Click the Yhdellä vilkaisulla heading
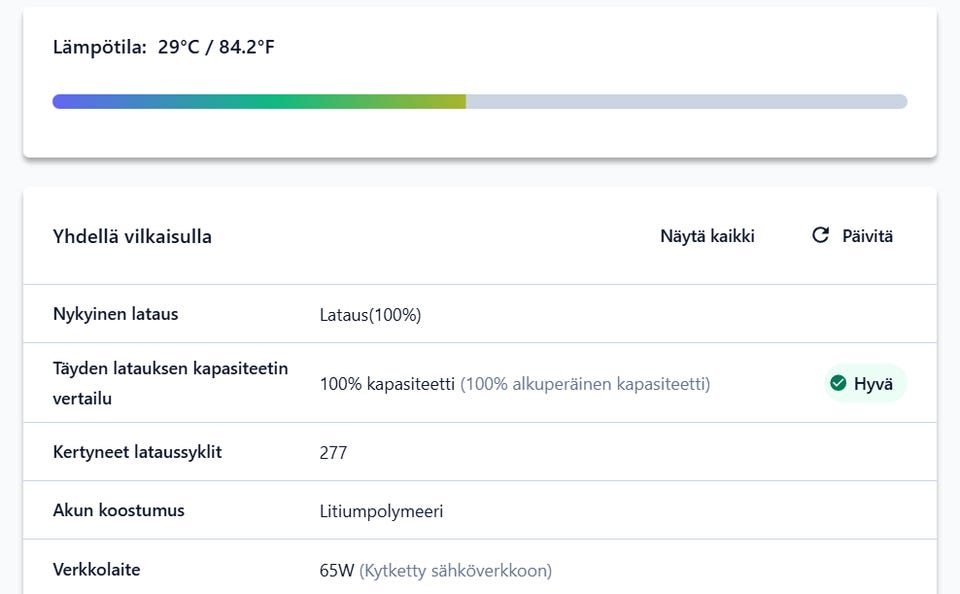 pyautogui.click(x=132, y=237)
